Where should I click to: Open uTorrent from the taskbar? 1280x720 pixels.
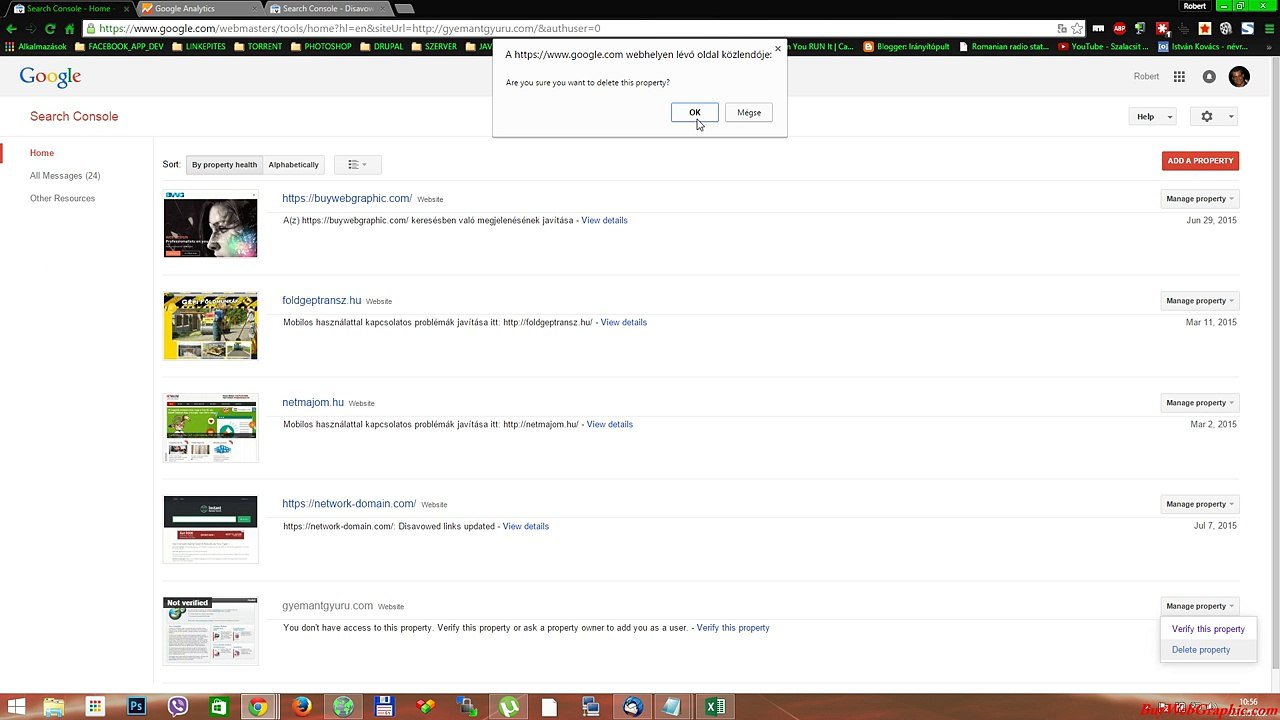(509, 707)
